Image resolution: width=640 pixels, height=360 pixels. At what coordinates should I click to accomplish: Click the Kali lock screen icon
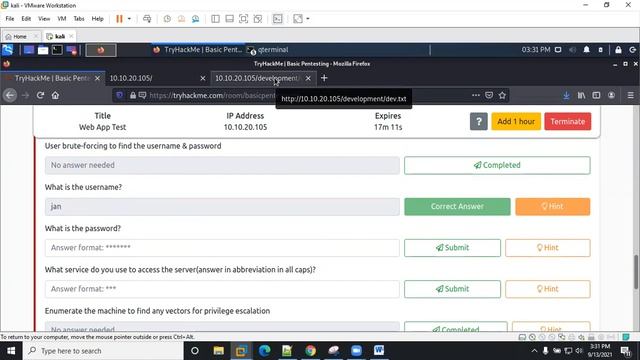[618, 50]
